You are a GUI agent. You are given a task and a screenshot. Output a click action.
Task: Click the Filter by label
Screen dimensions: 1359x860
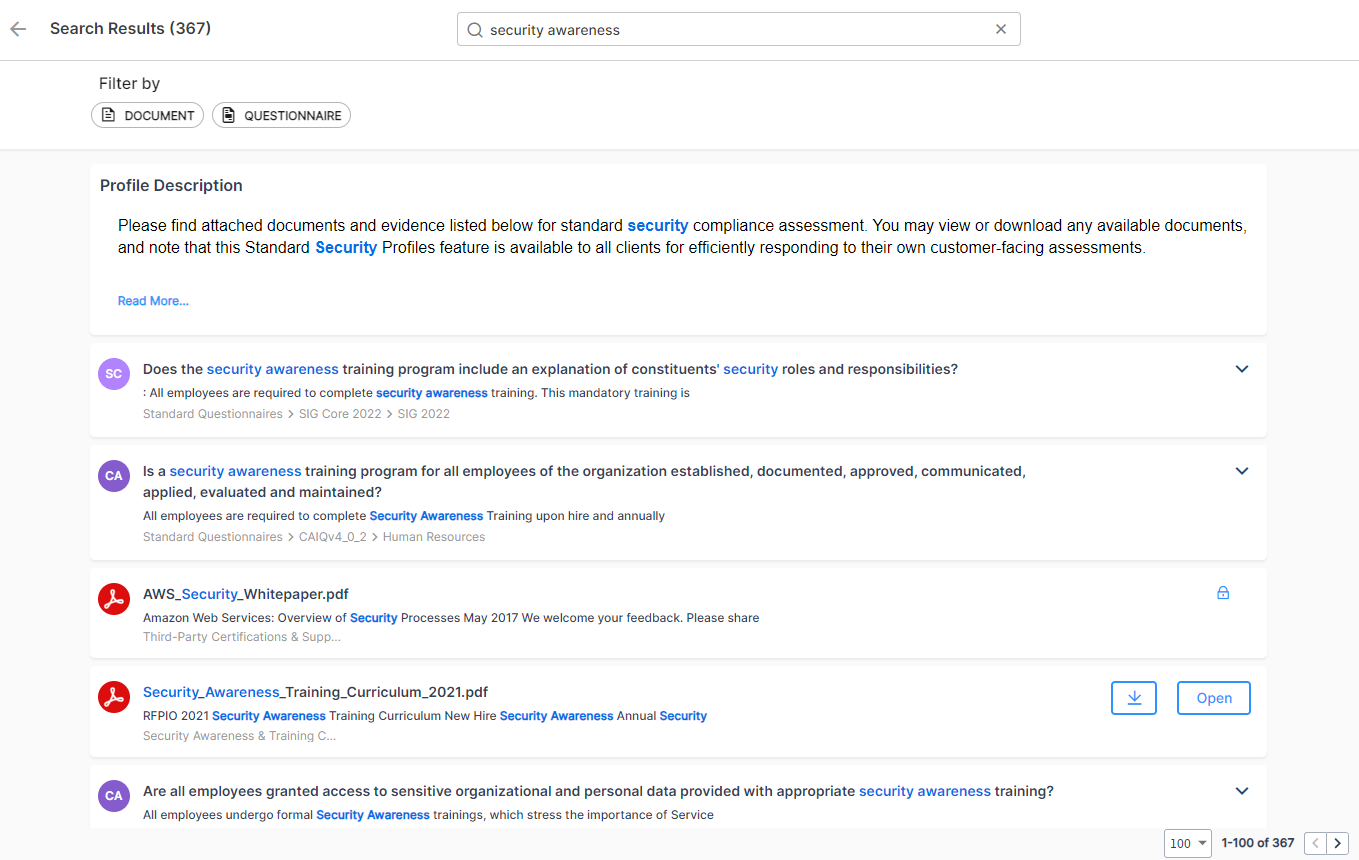(129, 84)
